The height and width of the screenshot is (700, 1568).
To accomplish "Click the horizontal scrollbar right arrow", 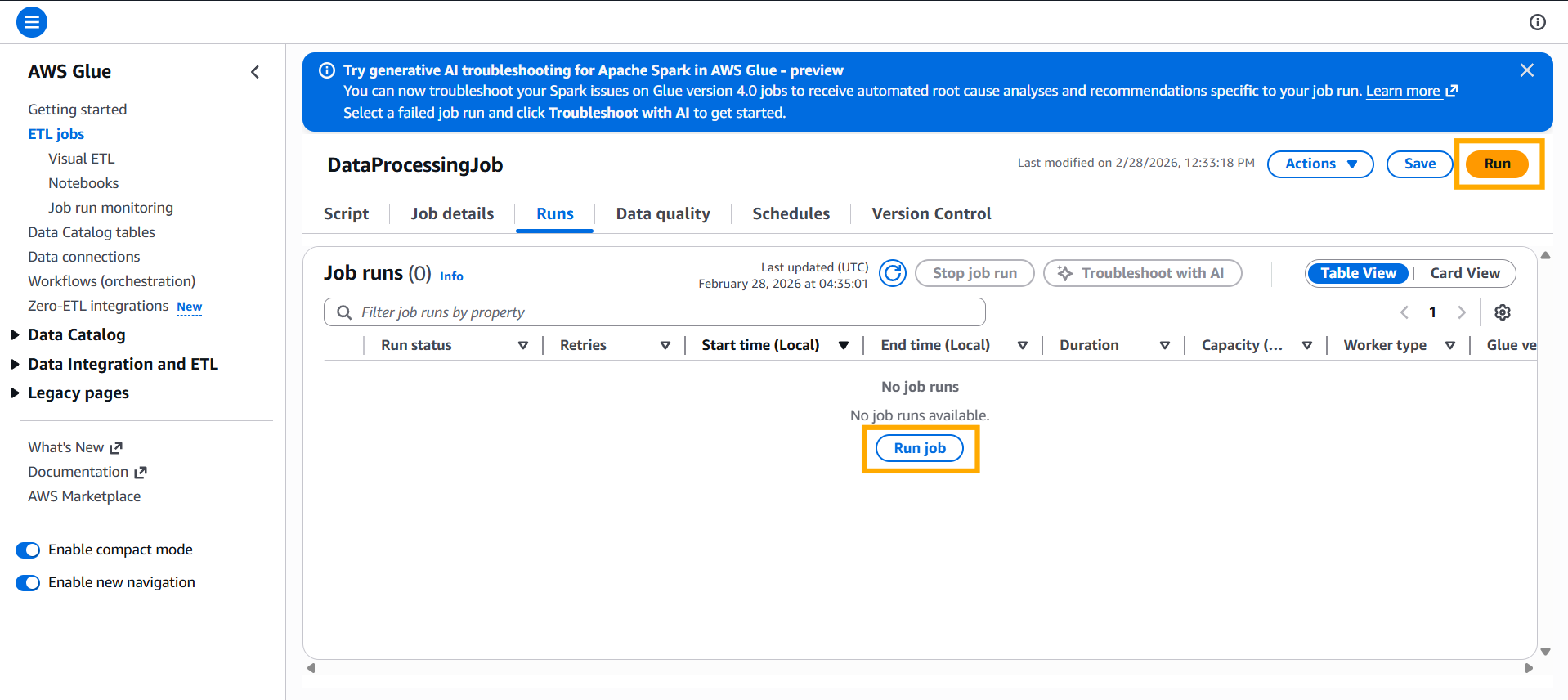I will pos(1529,668).
